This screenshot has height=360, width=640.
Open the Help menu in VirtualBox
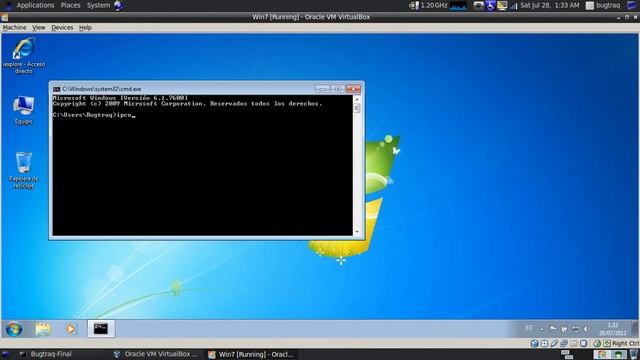click(85, 28)
